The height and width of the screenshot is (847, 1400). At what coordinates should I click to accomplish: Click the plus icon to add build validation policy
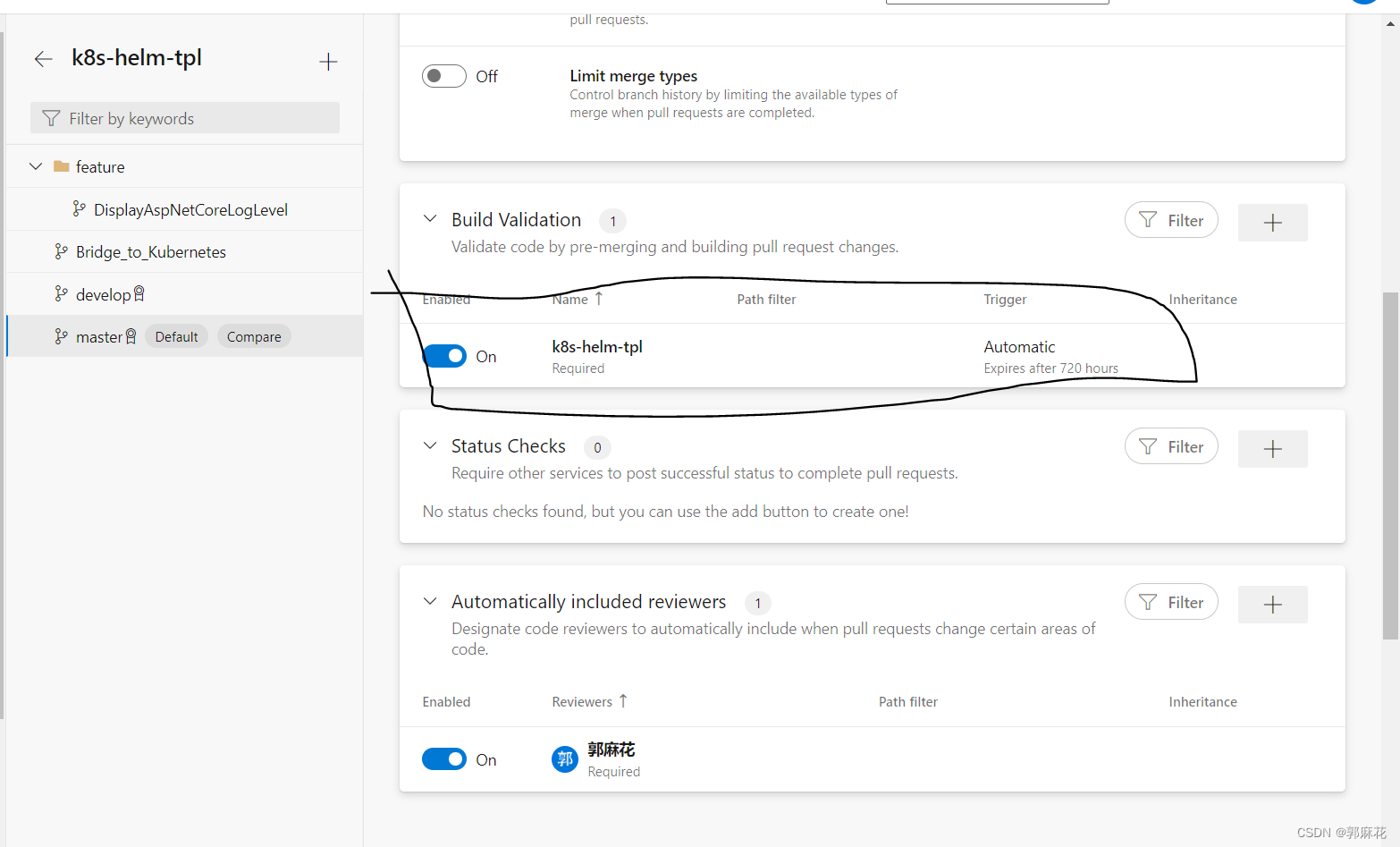pos(1272,222)
